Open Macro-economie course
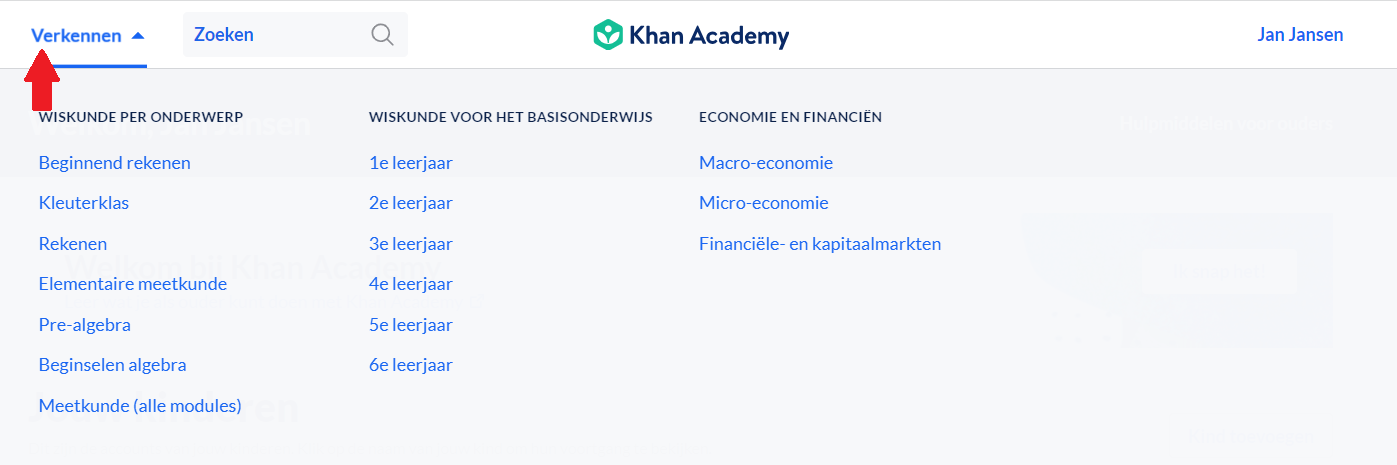Image resolution: width=1397 pixels, height=465 pixels. (766, 163)
